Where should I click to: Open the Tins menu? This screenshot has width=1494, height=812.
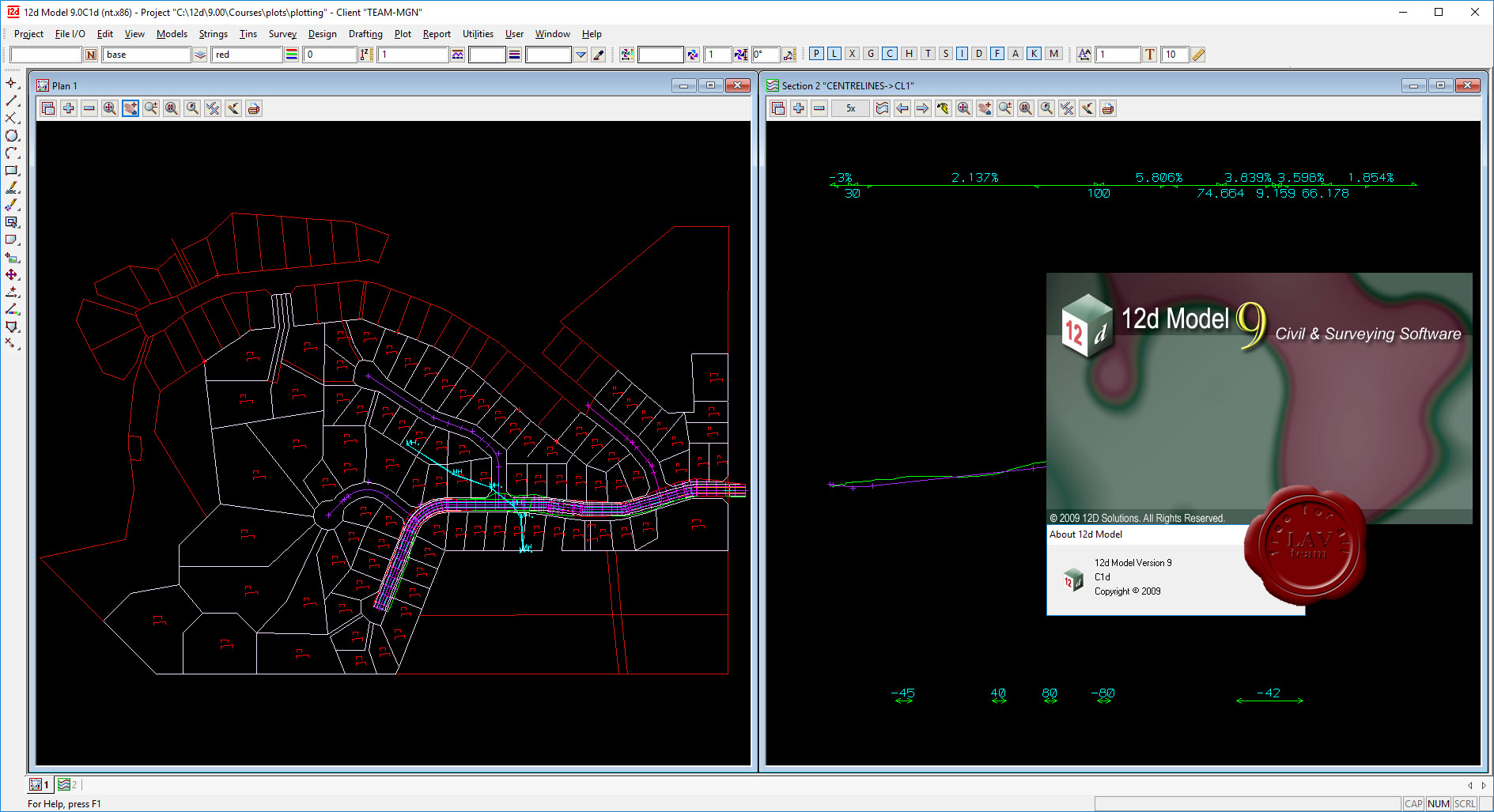(x=248, y=34)
